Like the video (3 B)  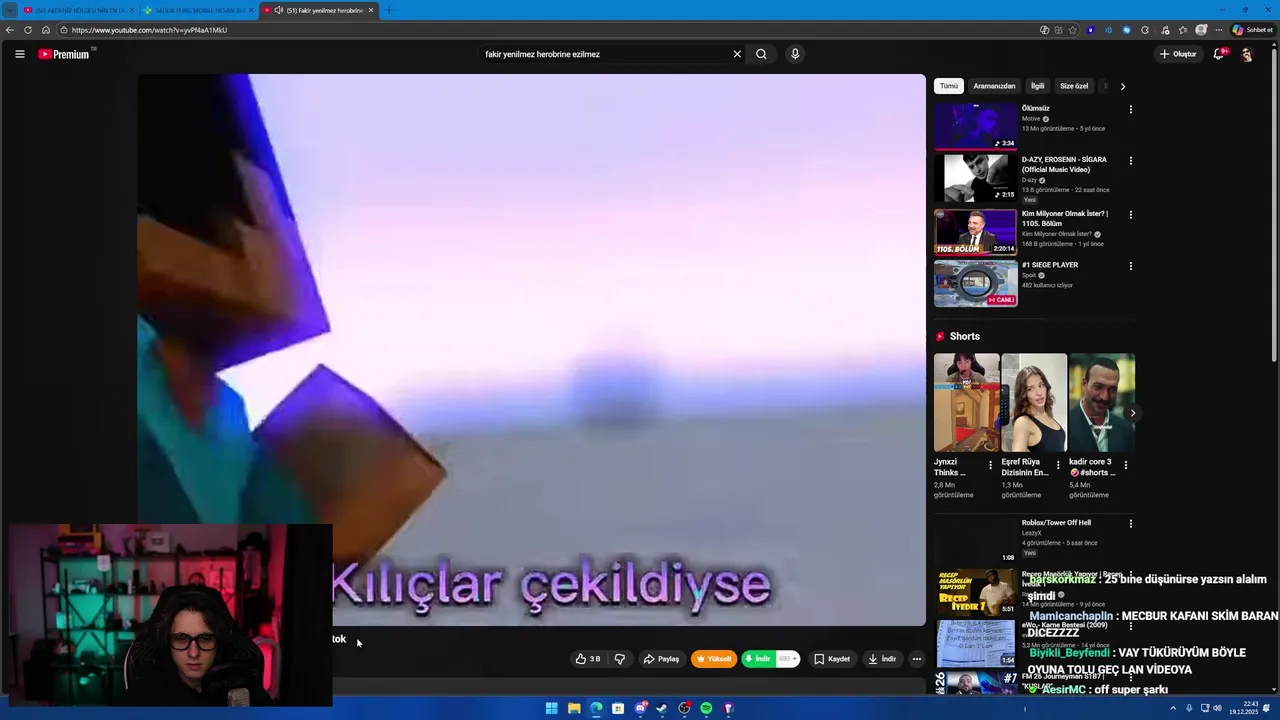(x=588, y=659)
